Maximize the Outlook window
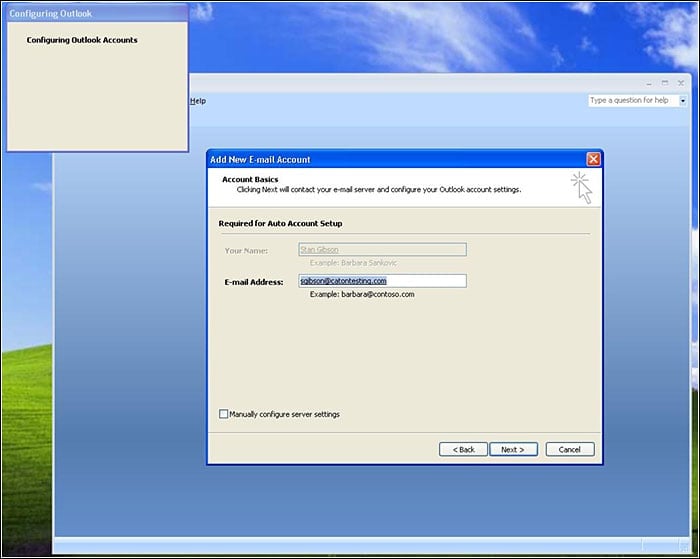 point(665,83)
